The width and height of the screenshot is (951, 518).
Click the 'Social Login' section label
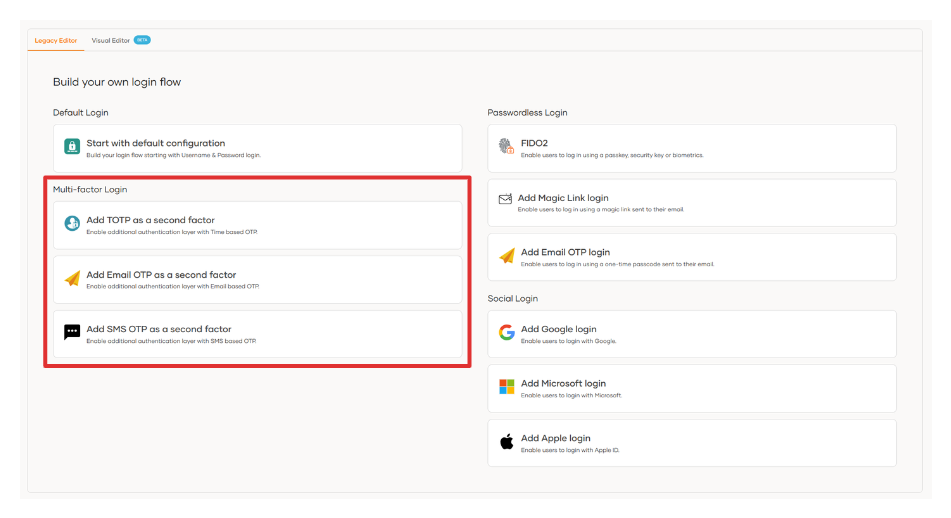(x=512, y=298)
